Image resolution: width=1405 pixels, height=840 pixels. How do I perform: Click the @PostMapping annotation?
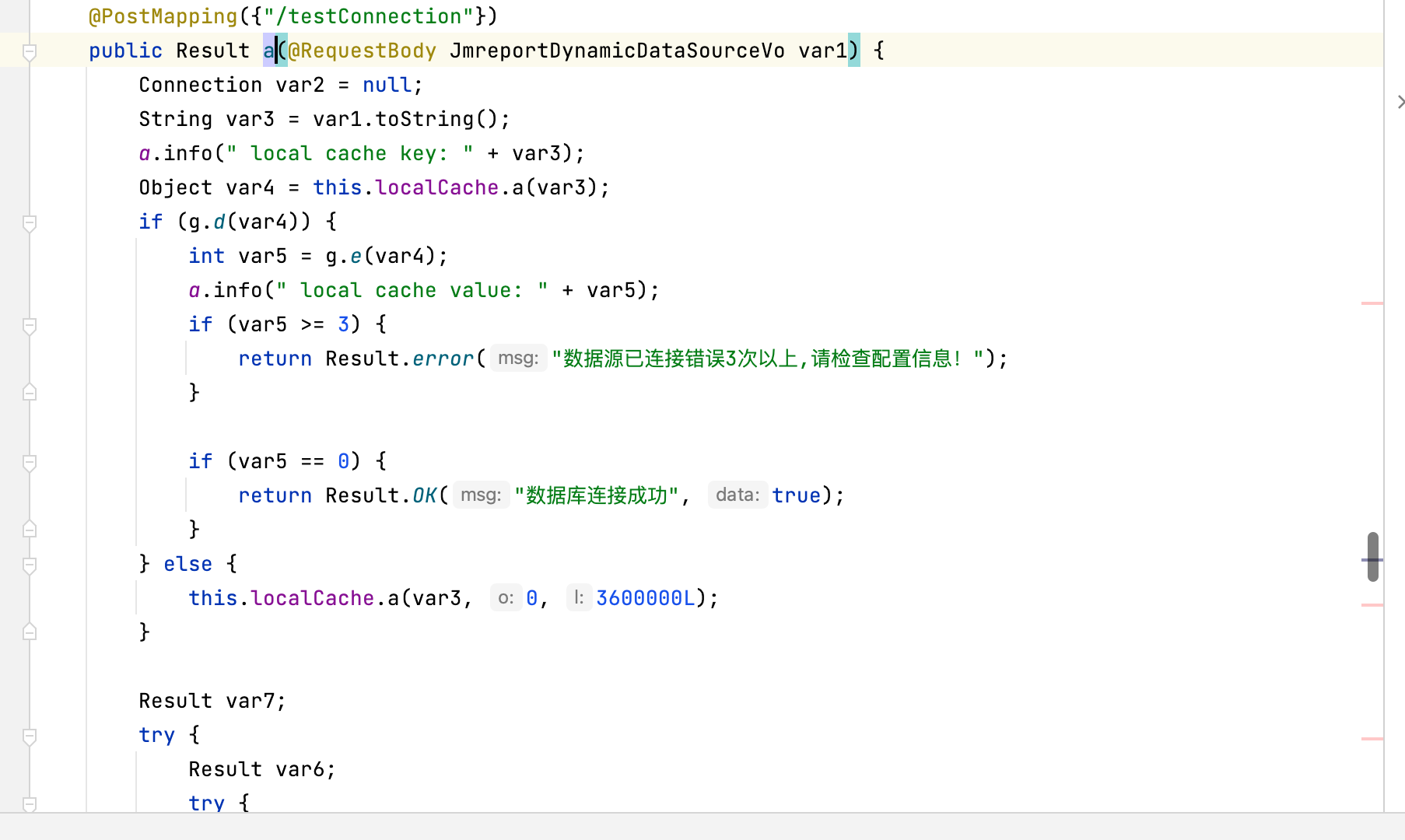[163, 16]
